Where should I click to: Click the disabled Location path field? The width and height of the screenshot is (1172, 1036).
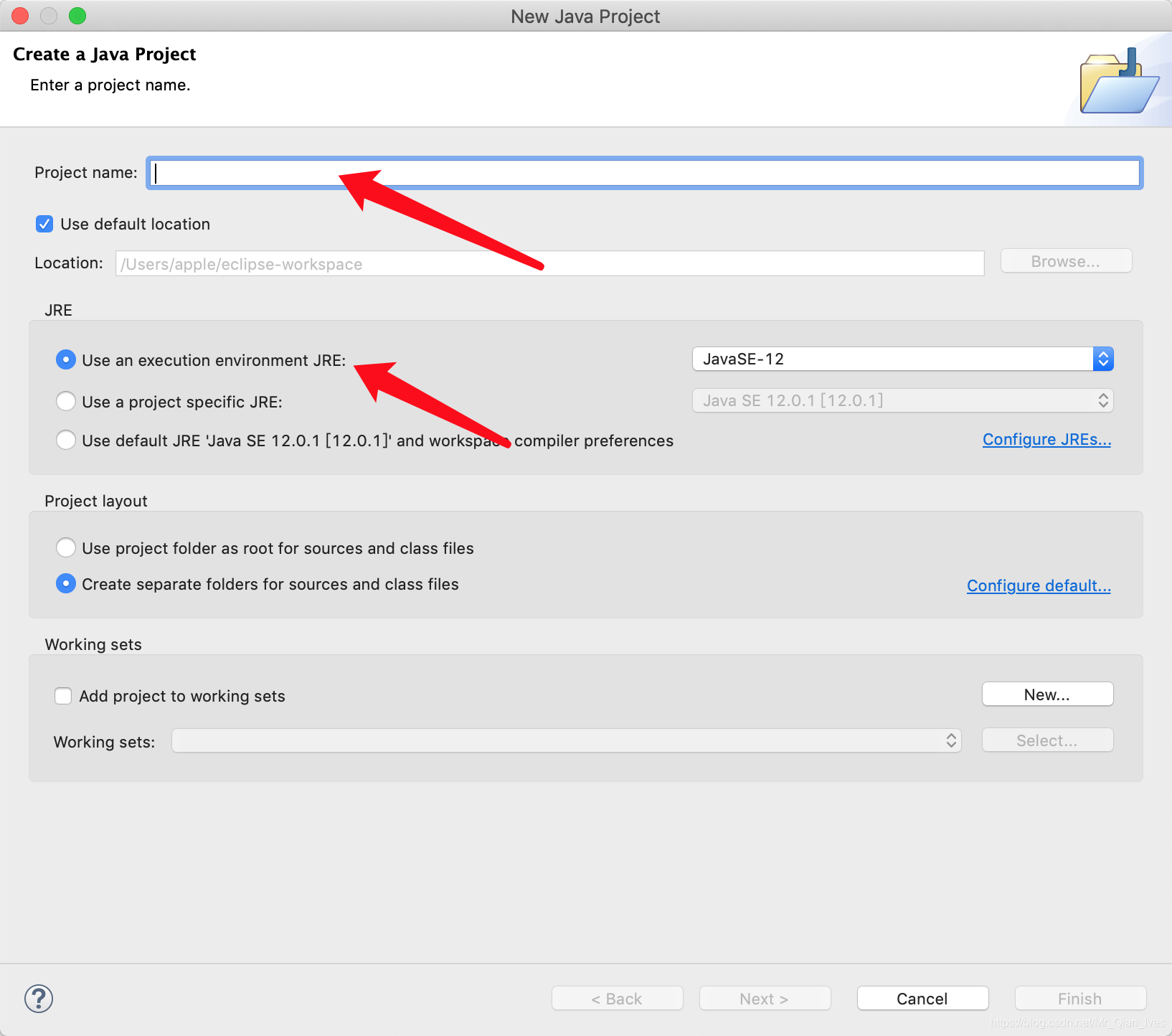click(x=549, y=263)
